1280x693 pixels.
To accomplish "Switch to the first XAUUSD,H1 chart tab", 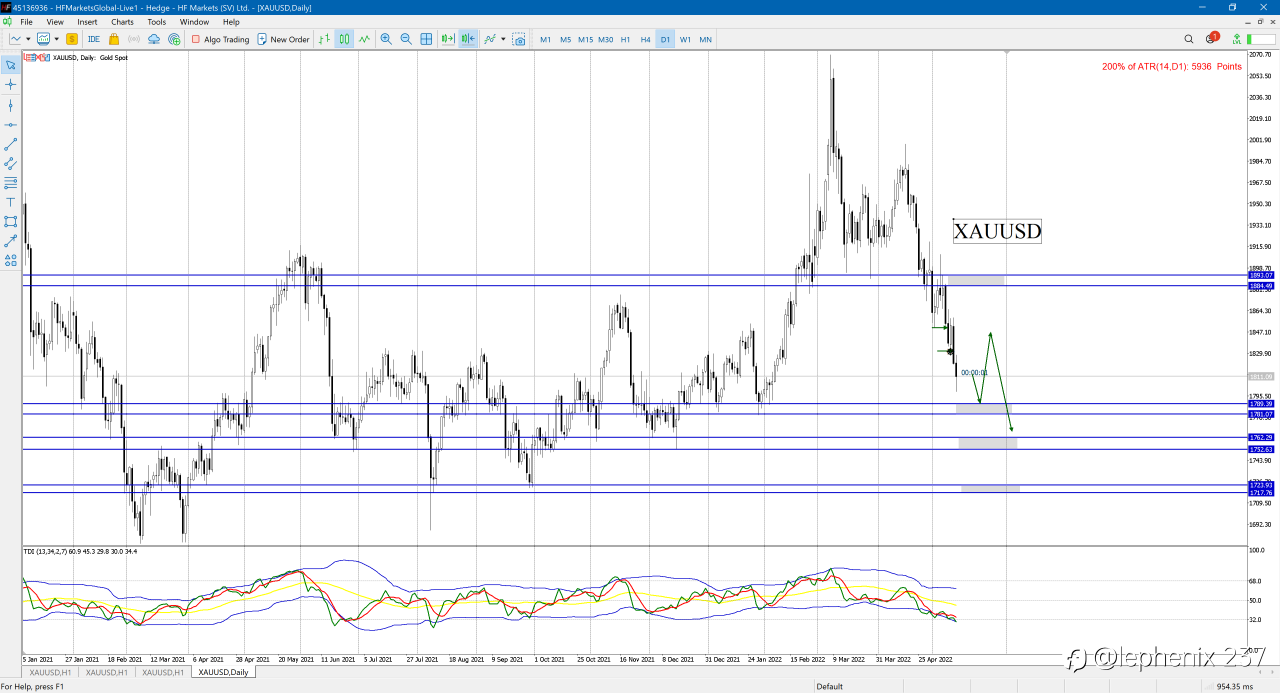I will pos(49,672).
